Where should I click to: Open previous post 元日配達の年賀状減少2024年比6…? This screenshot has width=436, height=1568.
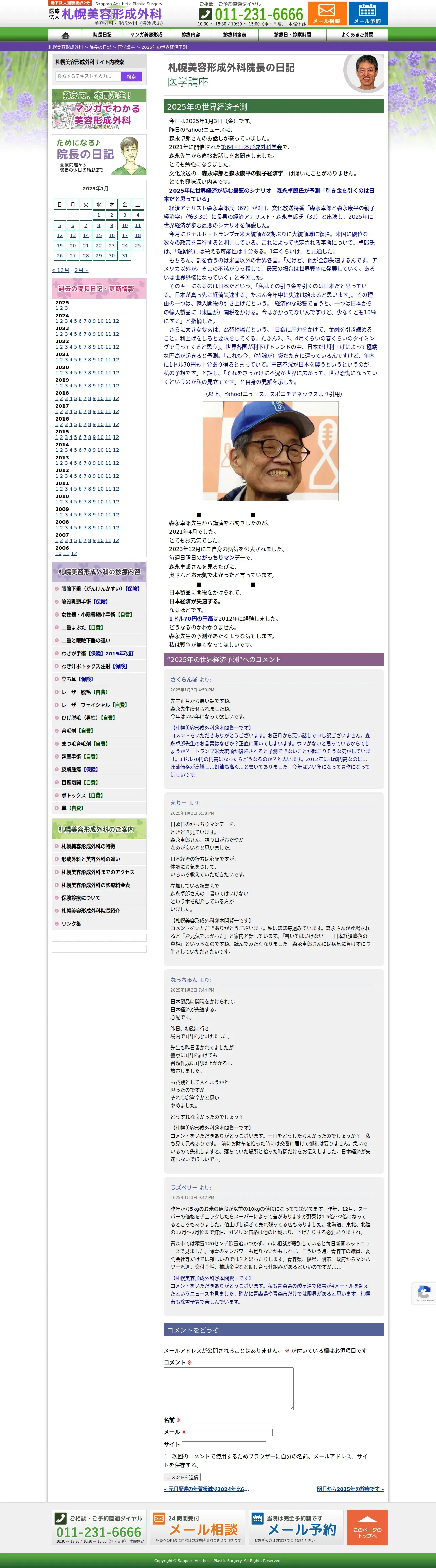coord(206,1490)
